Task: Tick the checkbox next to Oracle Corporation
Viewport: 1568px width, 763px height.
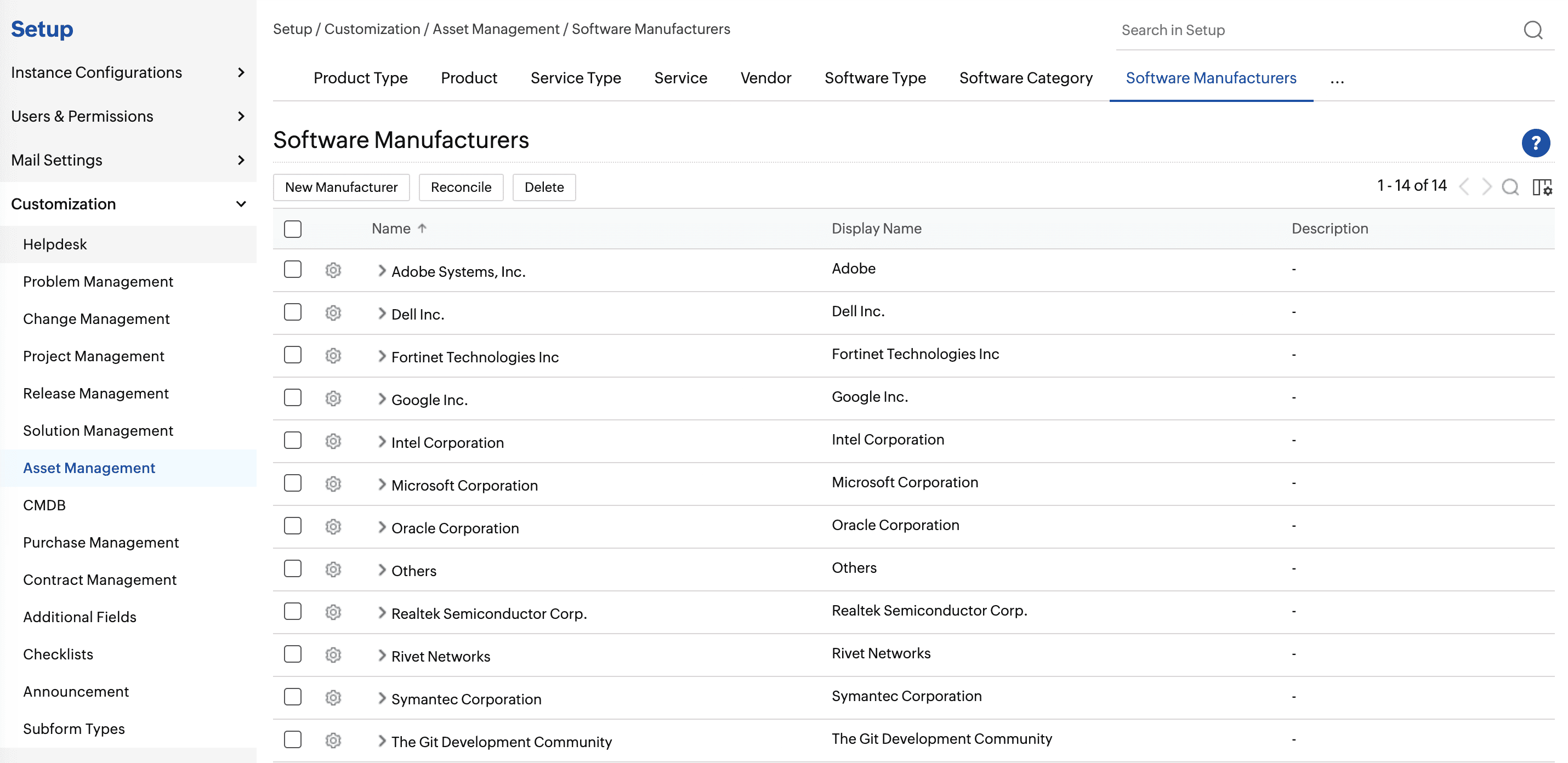Action: [x=292, y=526]
